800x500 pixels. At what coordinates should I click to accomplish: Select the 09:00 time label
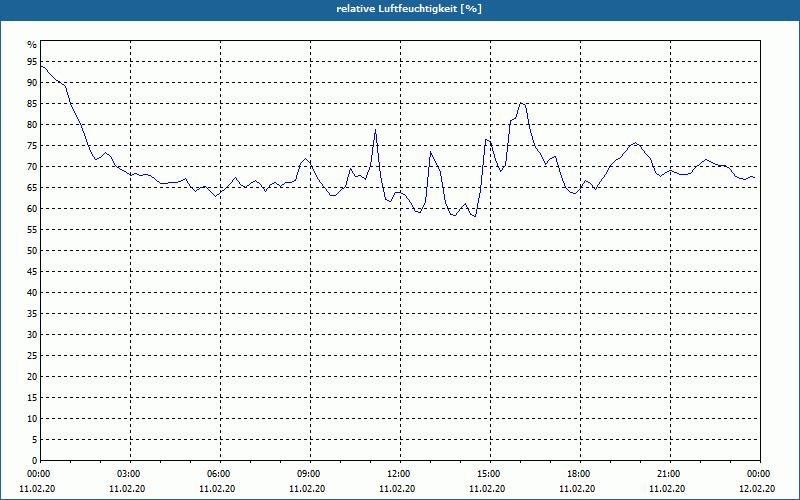click(x=310, y=474)
